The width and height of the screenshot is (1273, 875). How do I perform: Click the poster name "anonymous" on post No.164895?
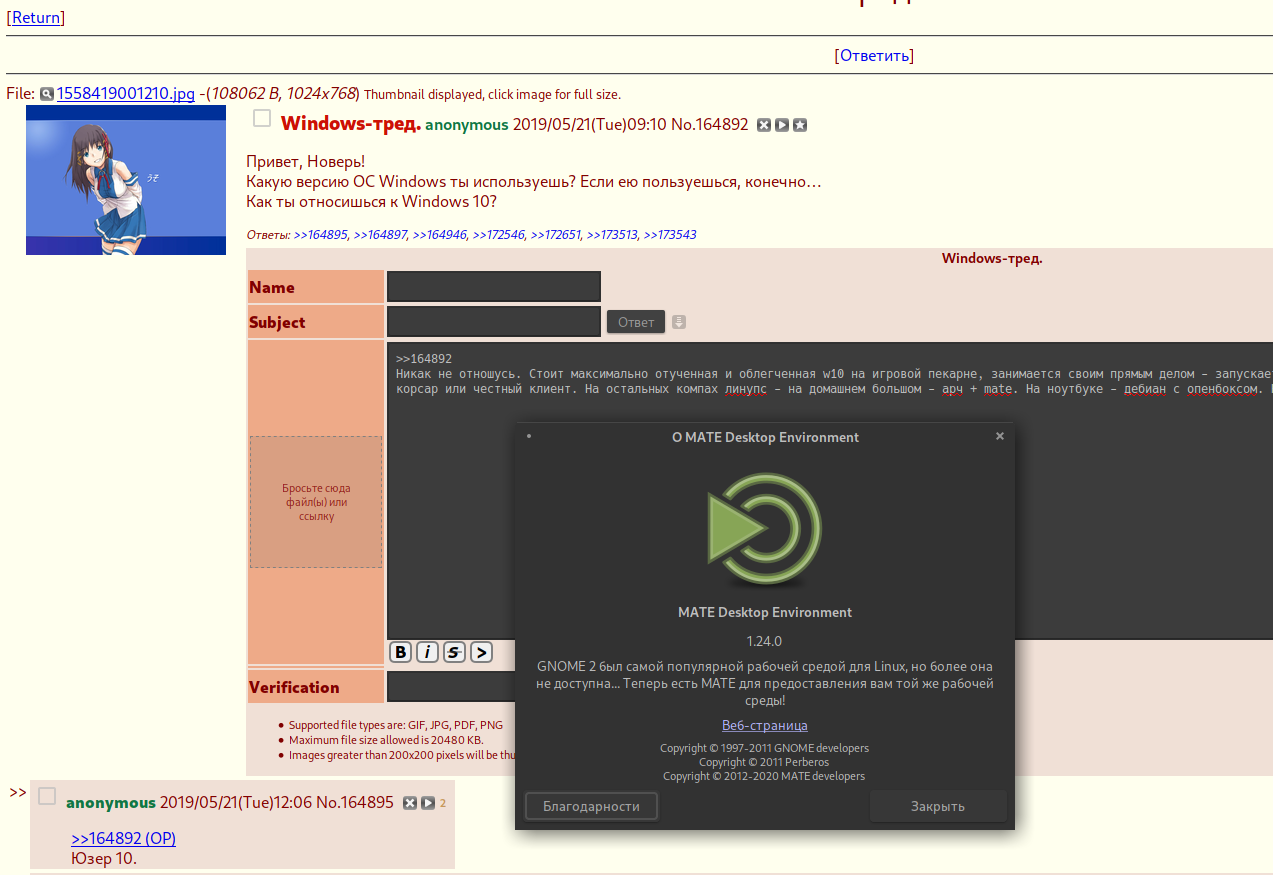click(x=111, y=803)
